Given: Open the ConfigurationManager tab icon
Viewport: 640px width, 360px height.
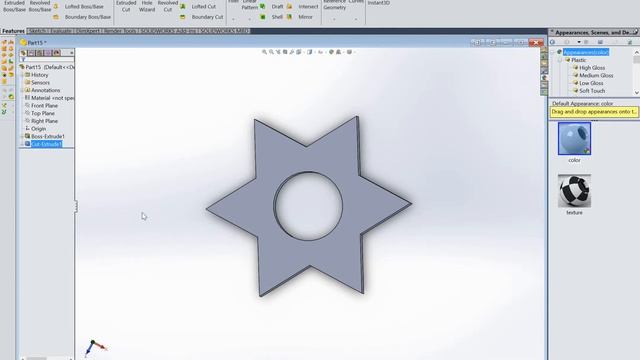Looking at the screenshot, I should point(40,53).
